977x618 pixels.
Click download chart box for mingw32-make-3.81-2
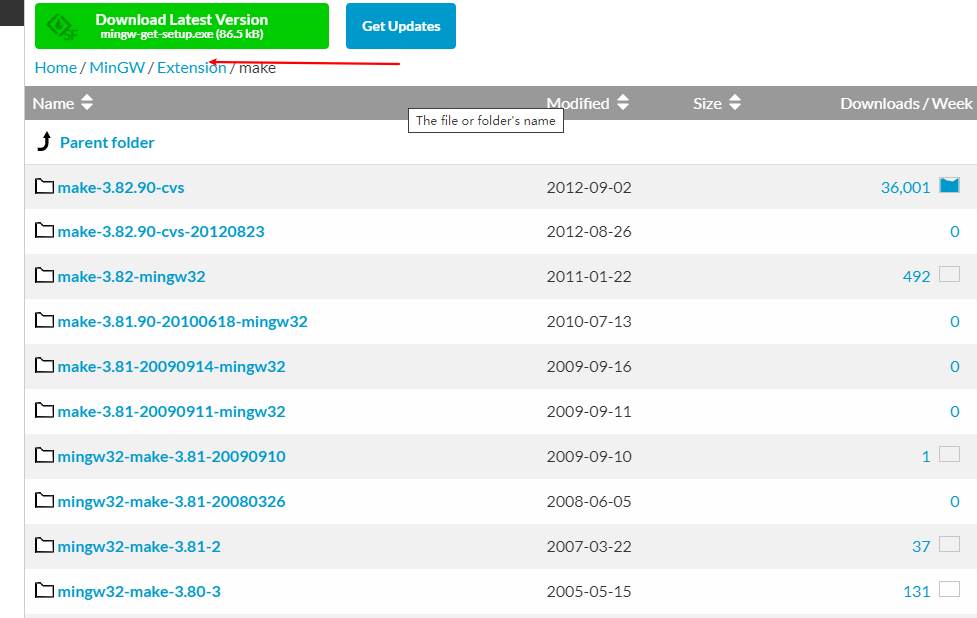[950, 544]
